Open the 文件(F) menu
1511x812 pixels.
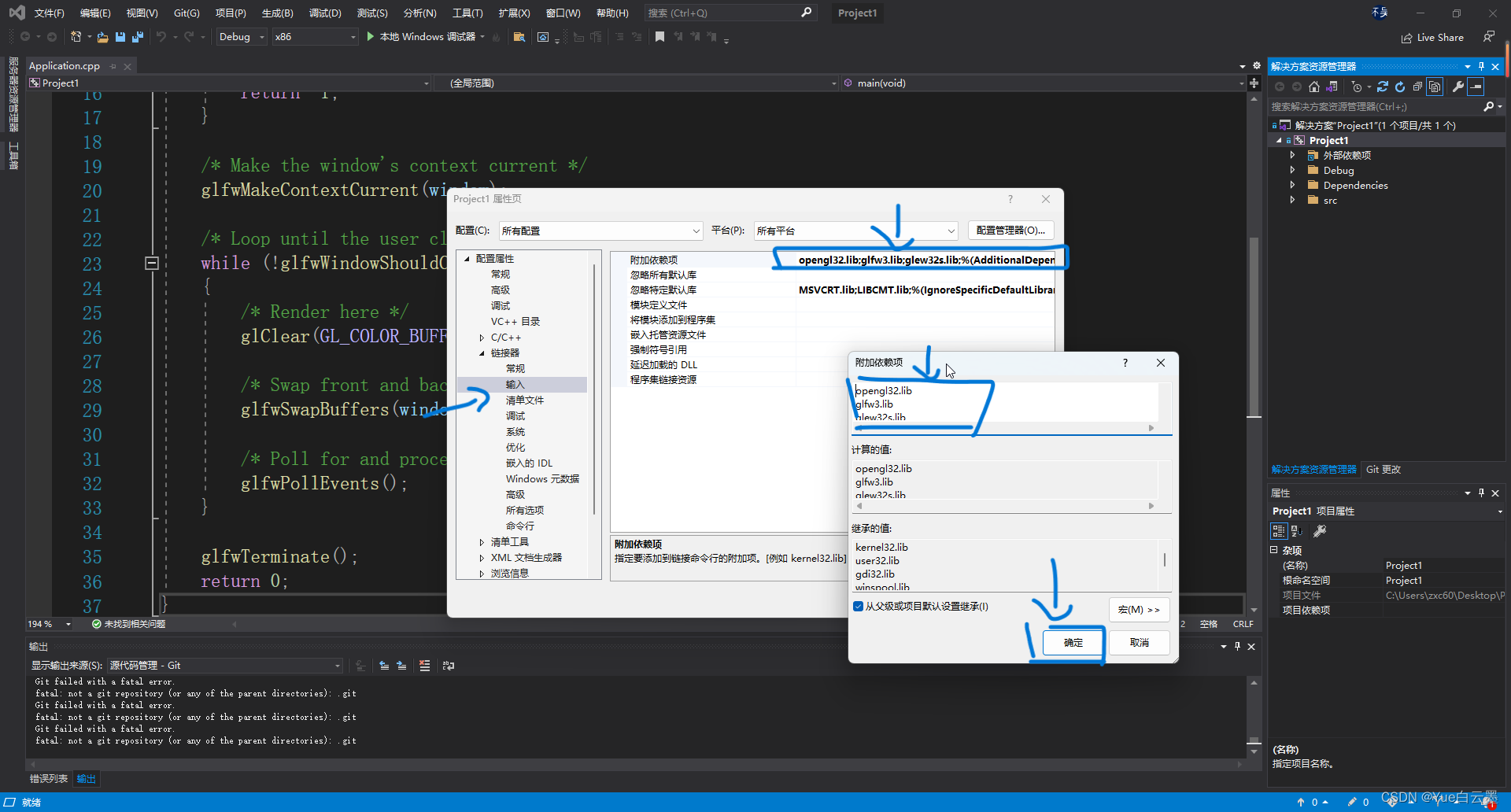(49, 13)
